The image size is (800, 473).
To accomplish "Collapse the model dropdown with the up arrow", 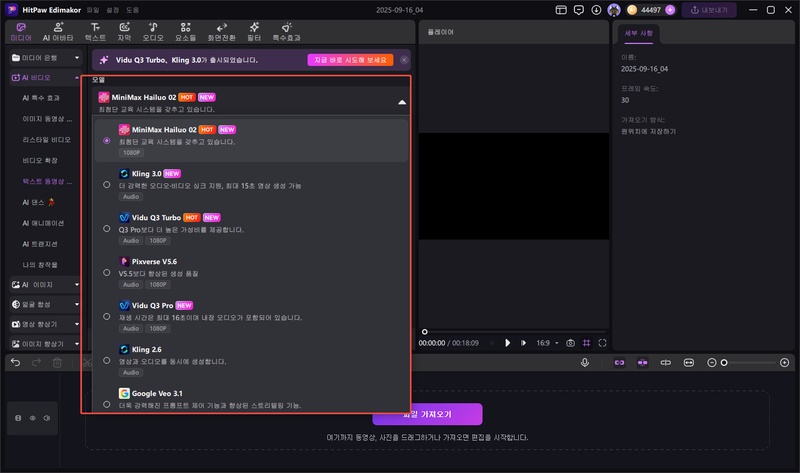I will [x=402, y=103].
